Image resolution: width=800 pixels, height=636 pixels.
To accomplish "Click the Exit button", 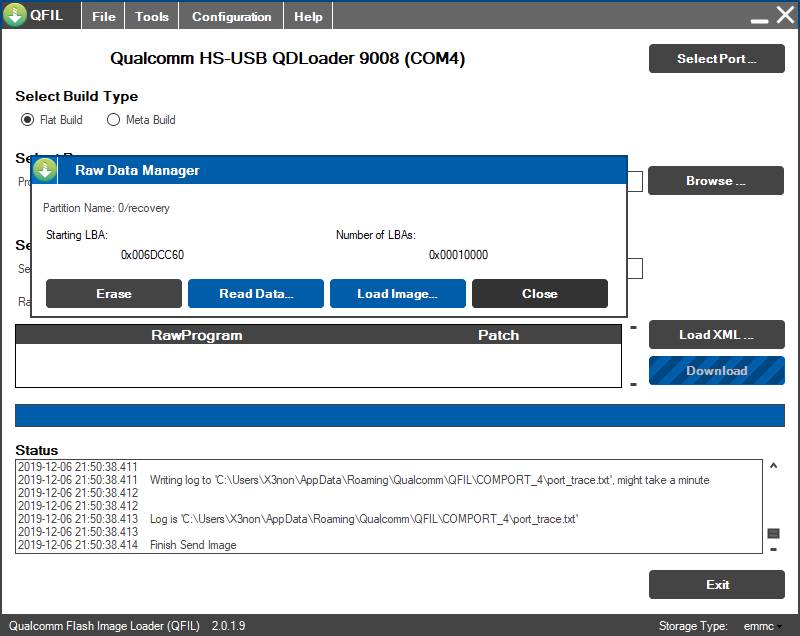I will (717, 584).
